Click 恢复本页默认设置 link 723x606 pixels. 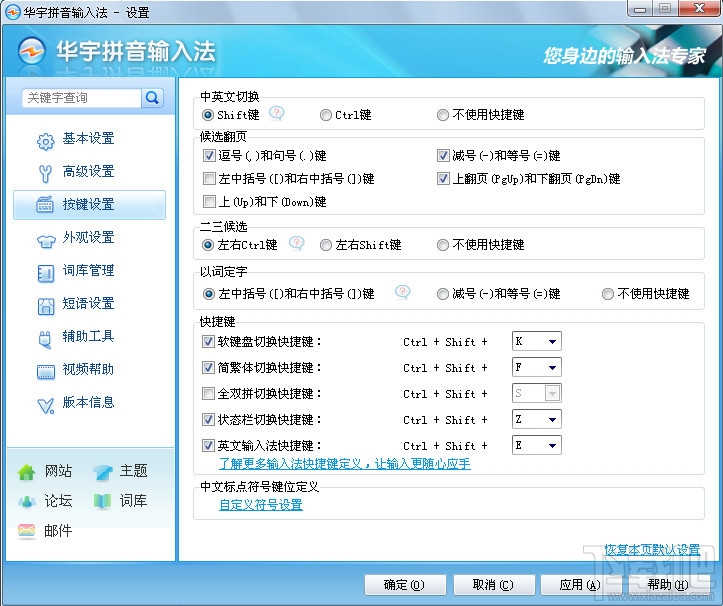[x=652, y=550]
